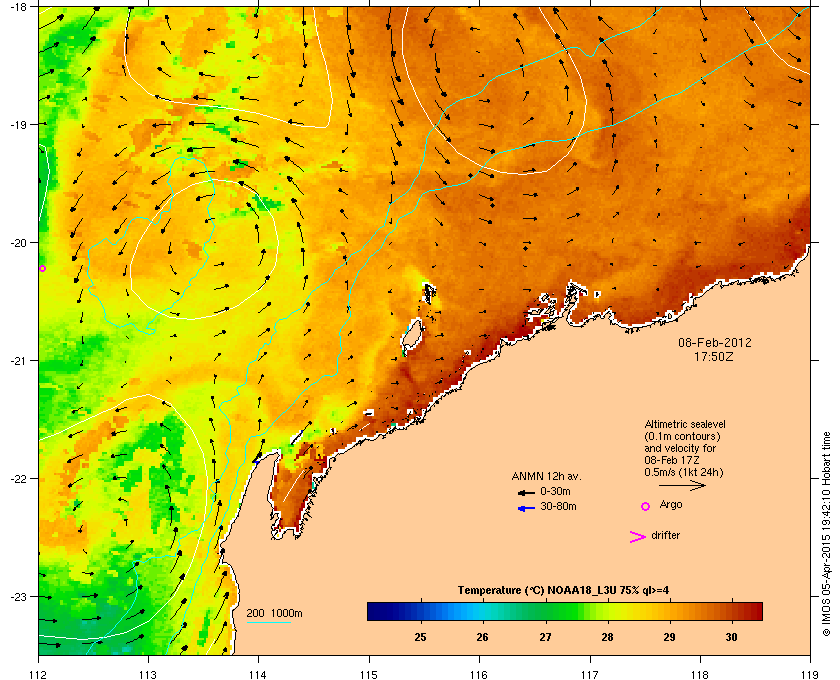Click the "(0.1m contours)" text
This screenshot has width=840, height=680.
coord(682,436)
